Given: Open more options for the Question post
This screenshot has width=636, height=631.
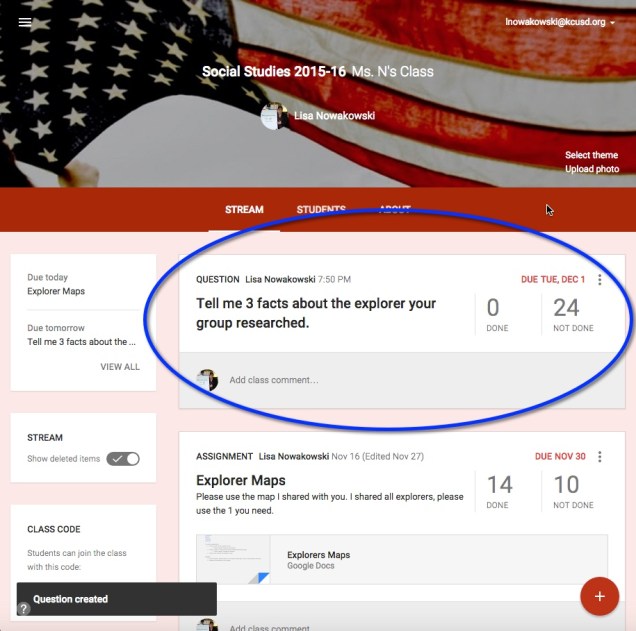Looking at the screenshot, I should click(x=599, y=279).
